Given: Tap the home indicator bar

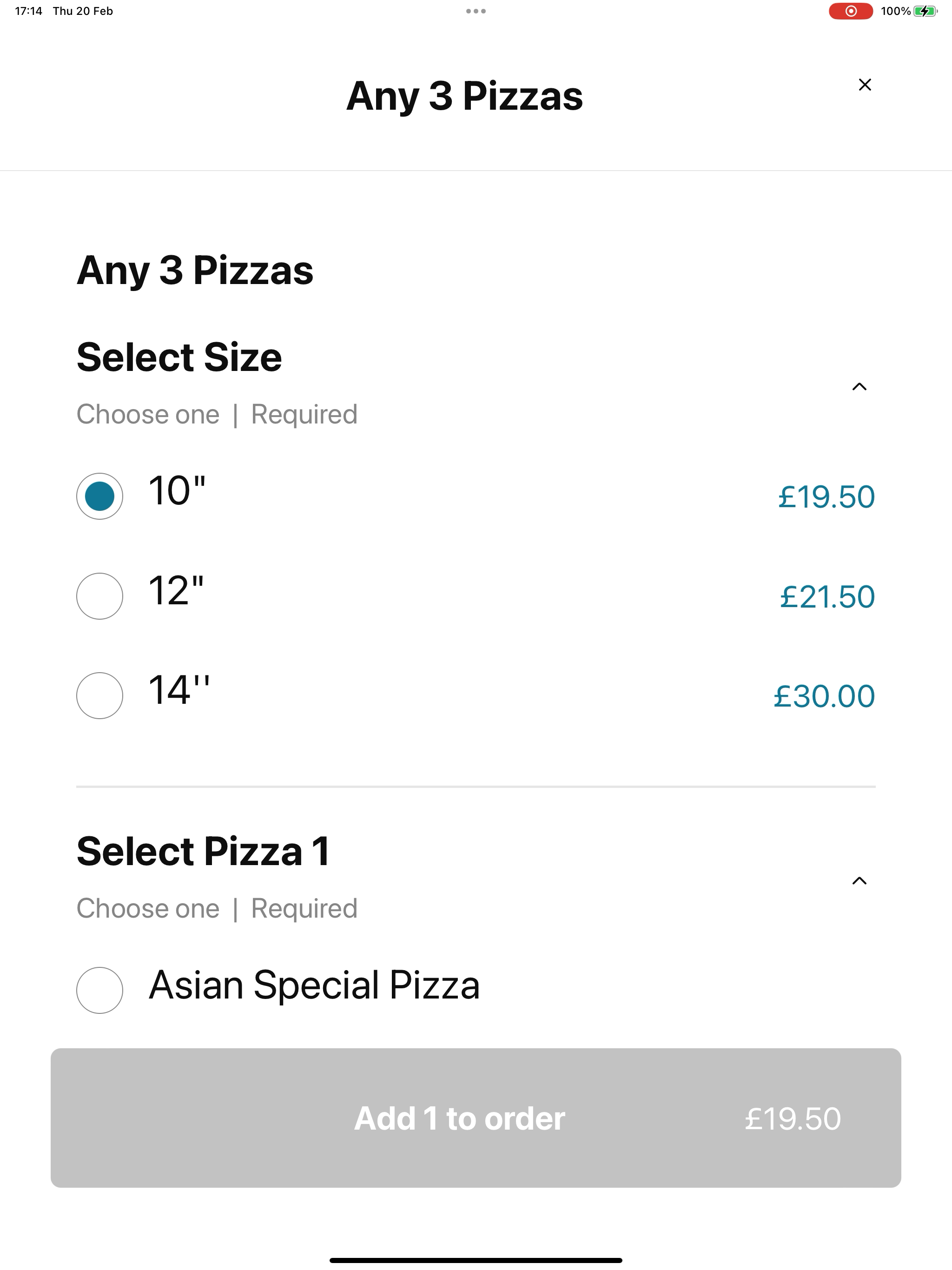Looking at the screenshot, I should click(x=476, y=1260).
